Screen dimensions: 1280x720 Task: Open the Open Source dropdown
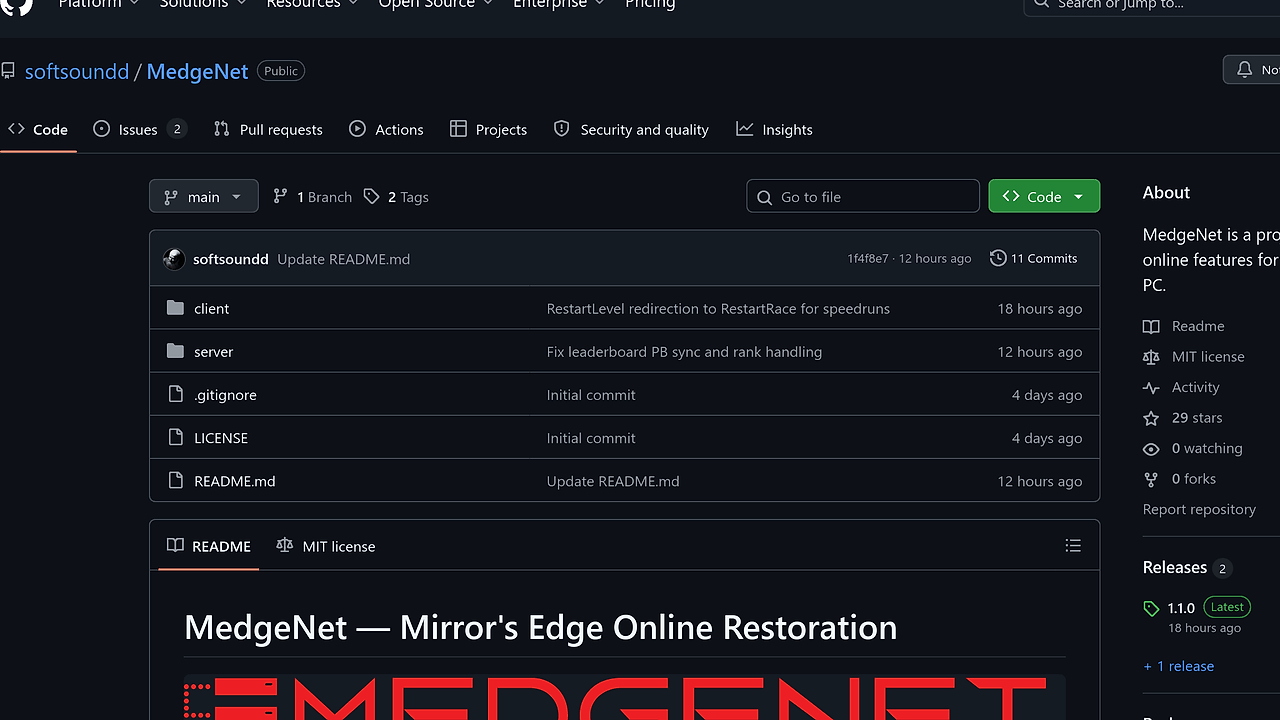point(435,4)
